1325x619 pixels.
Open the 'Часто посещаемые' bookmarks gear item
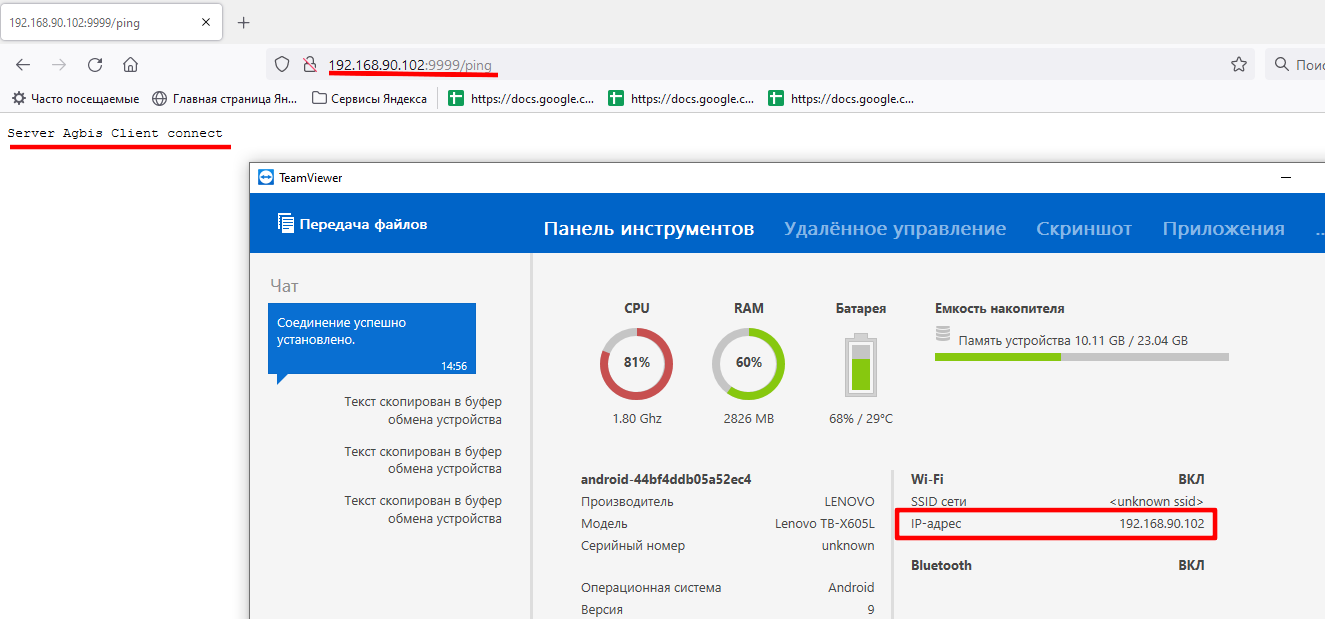(75, 98)
